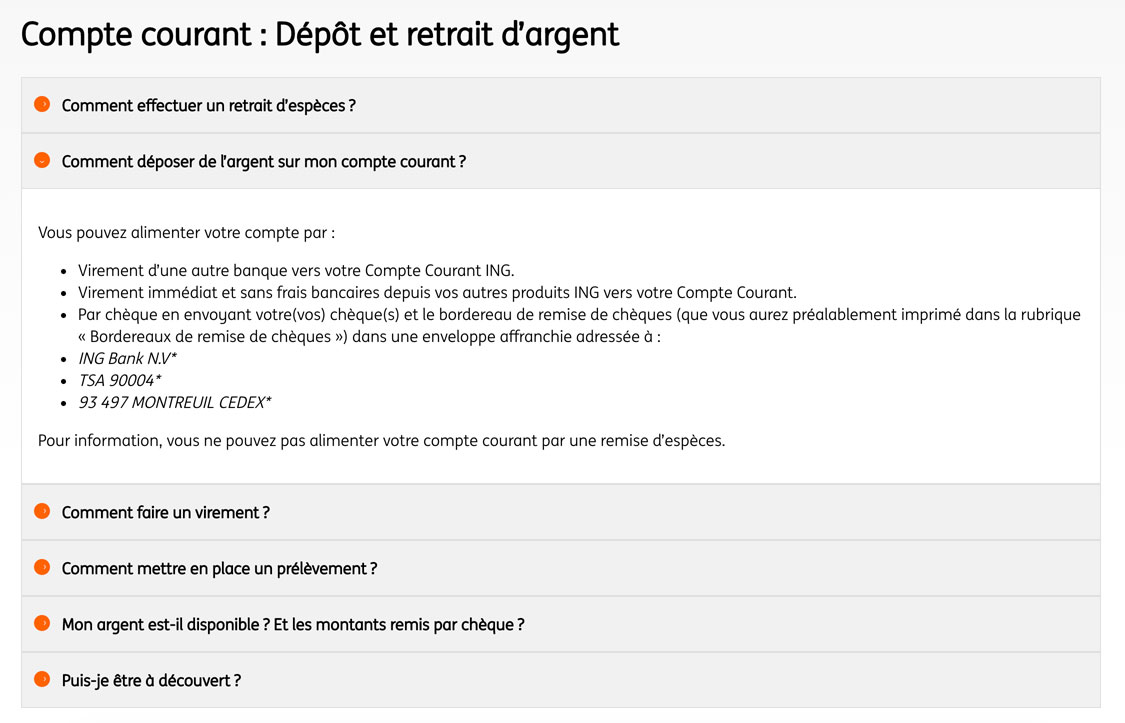Click the address line "93 497 MONTREUIL CEDEX*"
This screenshot has height=723, width=1125.
(175, 402)
